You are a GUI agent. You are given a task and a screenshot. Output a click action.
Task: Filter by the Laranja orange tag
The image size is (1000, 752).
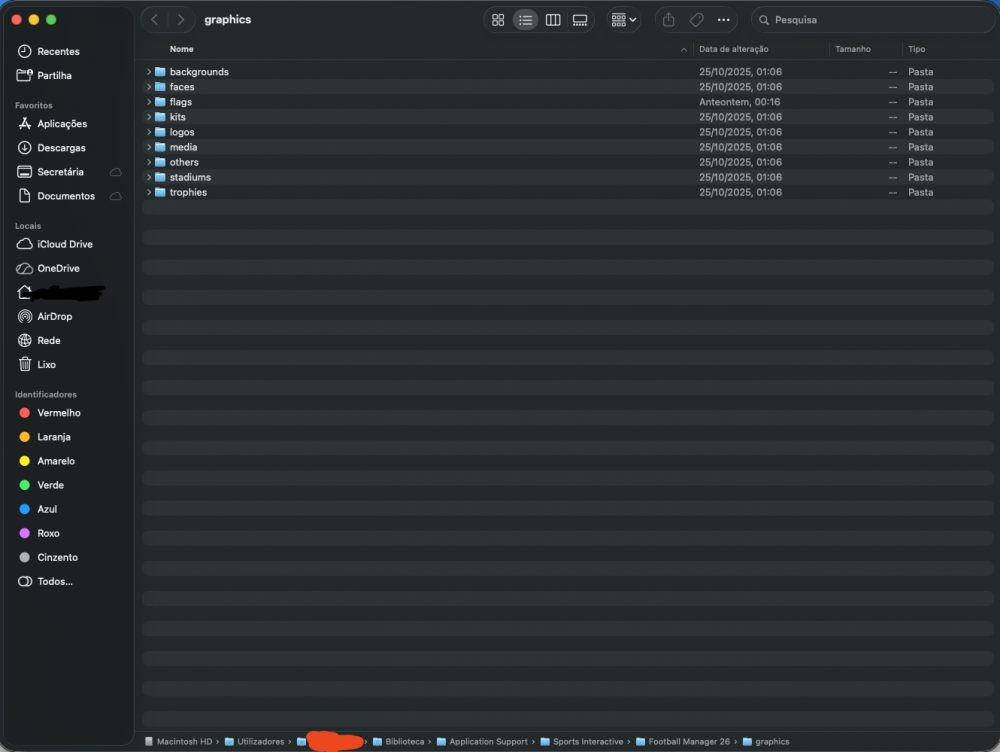tap(45, 437)
